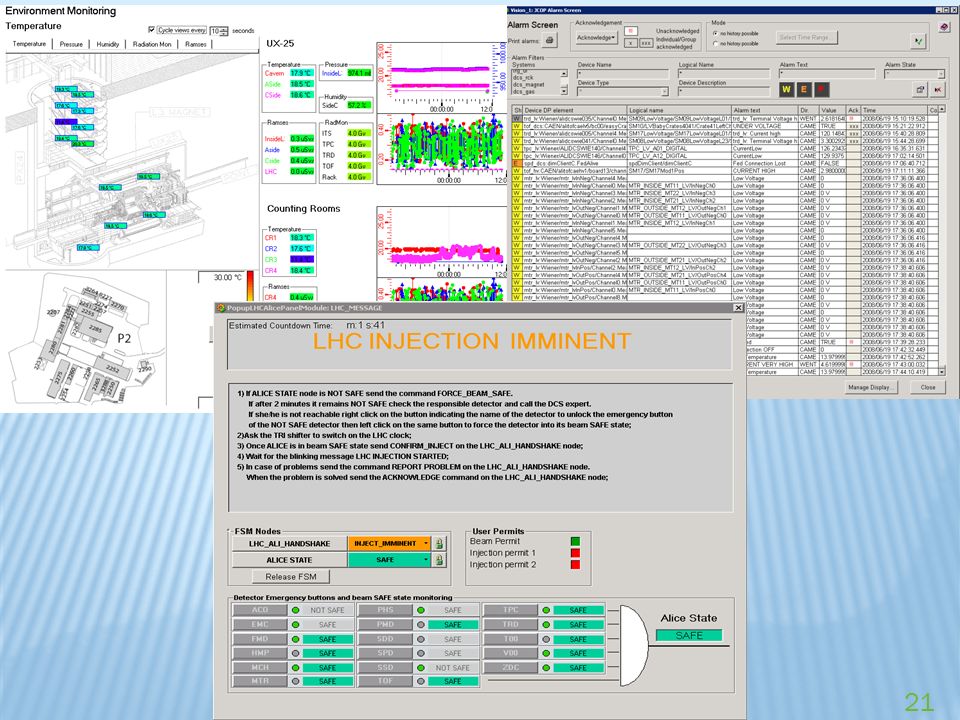Viewport: 960px width, 720px height.
Task: Click the Injection permit 2 red indicator
Action: click(x=575, y=564)
